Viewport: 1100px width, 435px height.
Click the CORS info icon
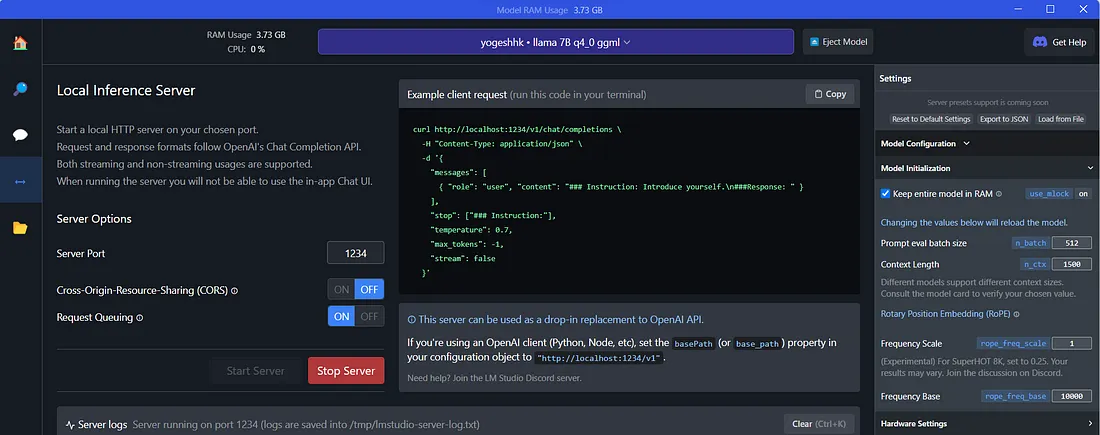point(234,290)
